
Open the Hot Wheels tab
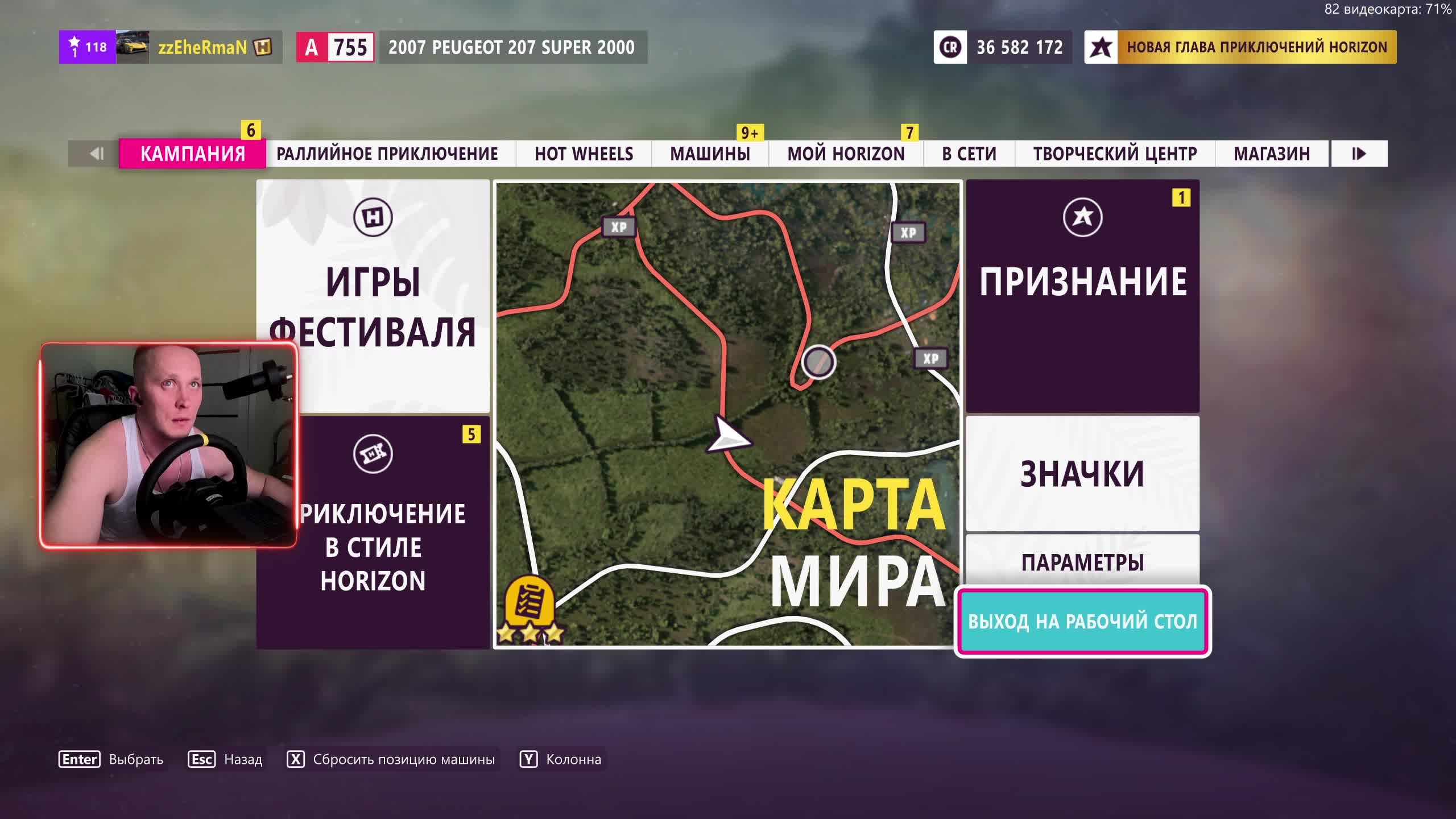click(x=584, y=154)
